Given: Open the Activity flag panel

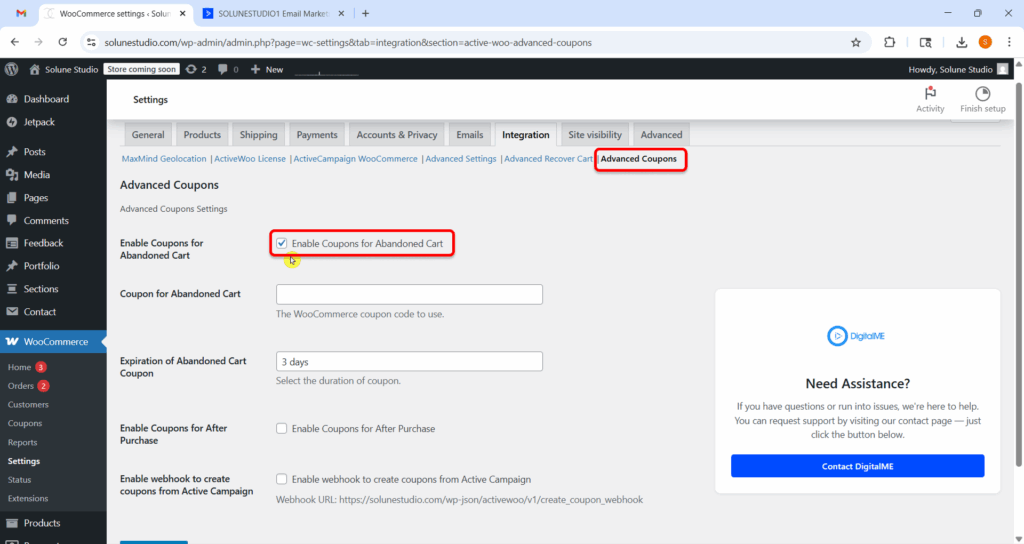Looking at the screenshot, I should coord(930,100).
